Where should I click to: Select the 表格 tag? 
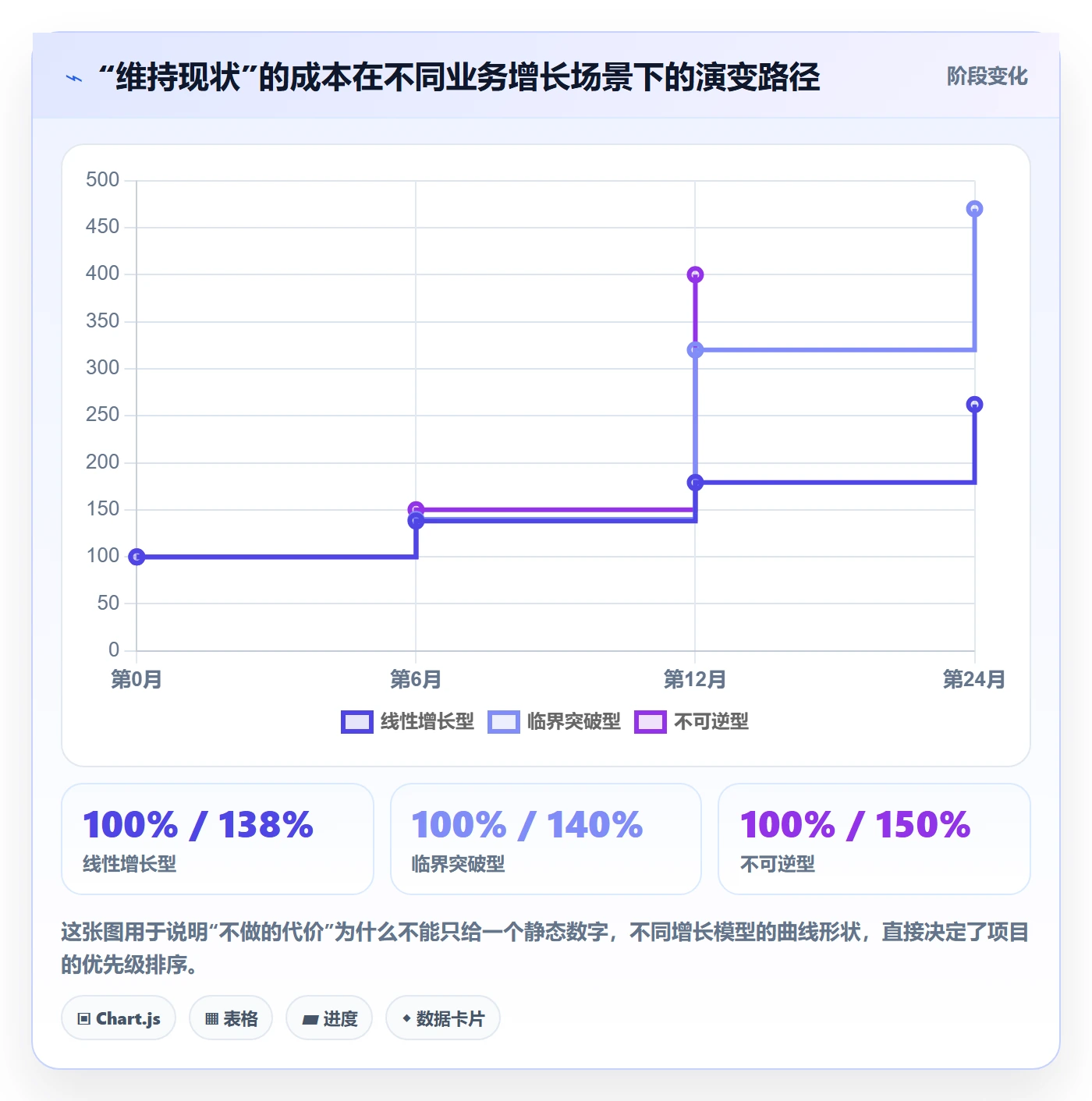coord(231,1018)
